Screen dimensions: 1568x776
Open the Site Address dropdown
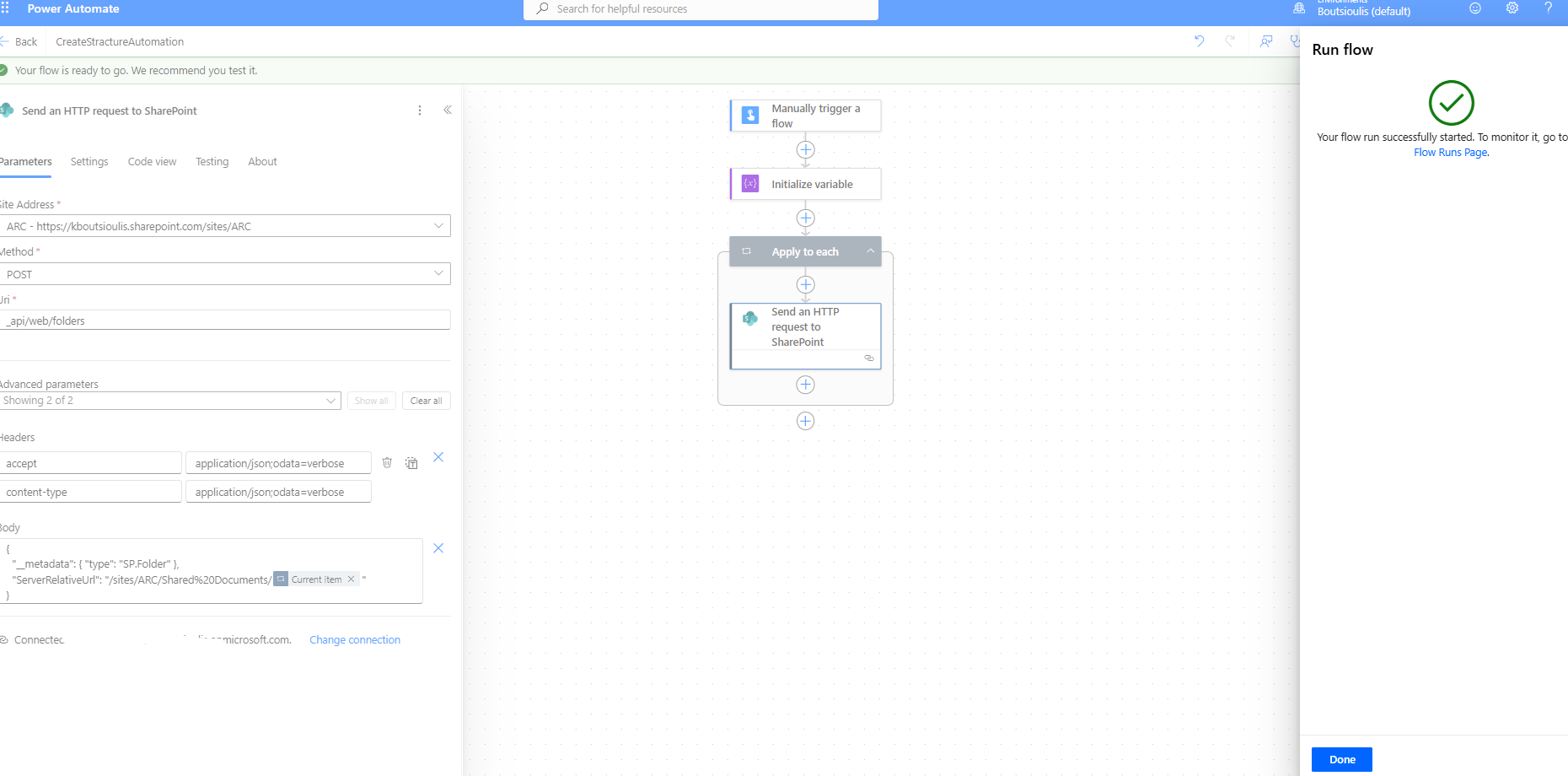tap(438, 226)
